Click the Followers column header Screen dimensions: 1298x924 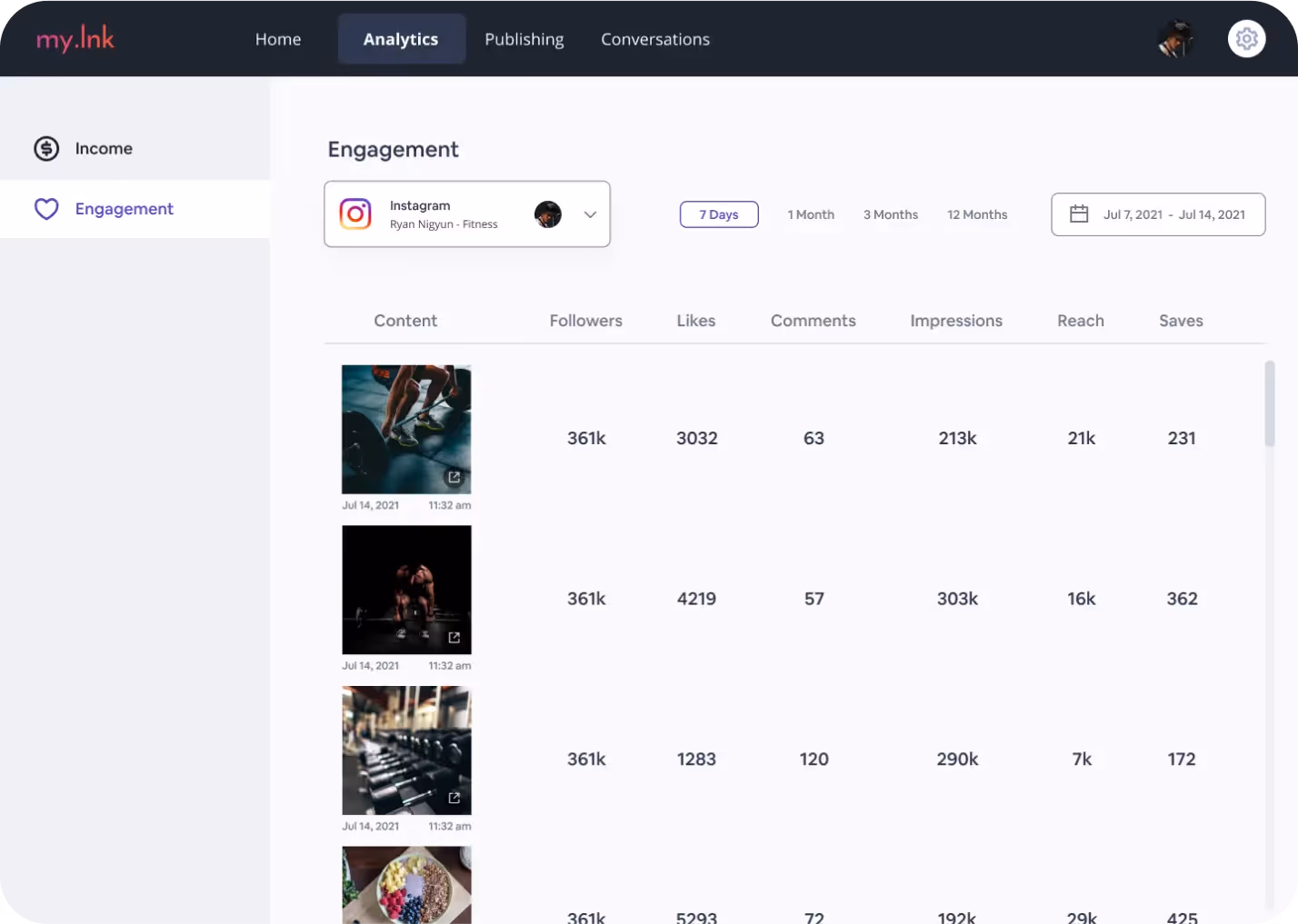point(586,321)
